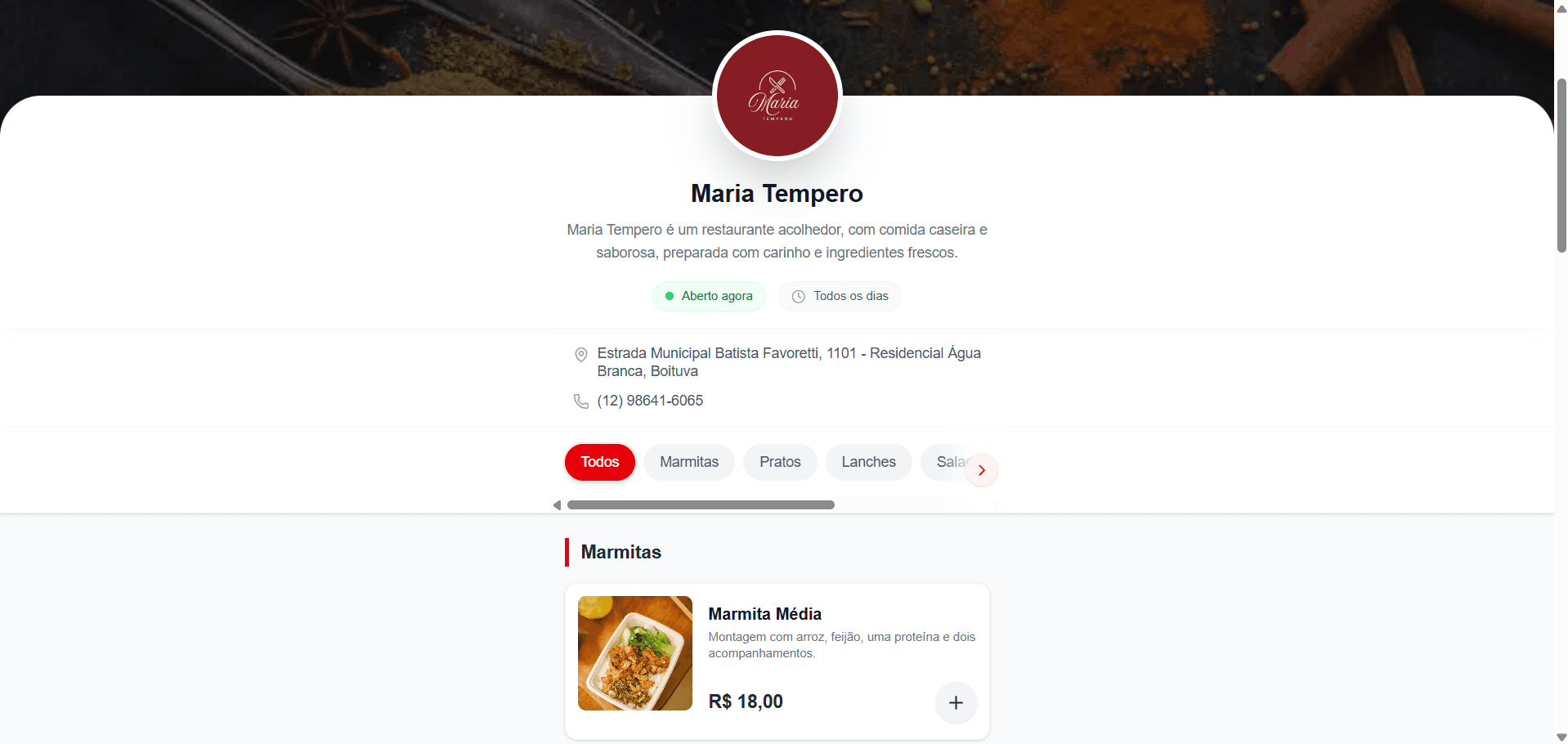Screen dimensions: 1568x744
Task: Open the Todos os dias hours badge
Action: pos(840,296)
